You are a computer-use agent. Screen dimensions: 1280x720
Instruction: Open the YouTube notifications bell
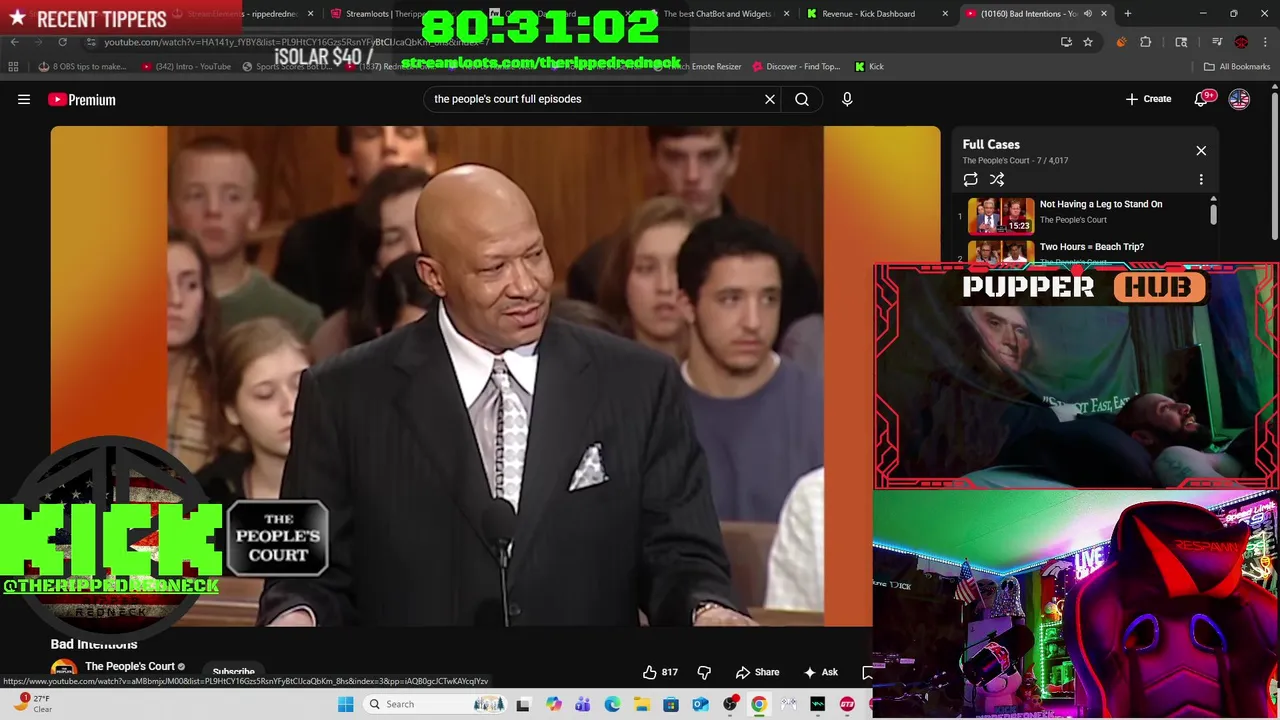tap(1203, 99)
